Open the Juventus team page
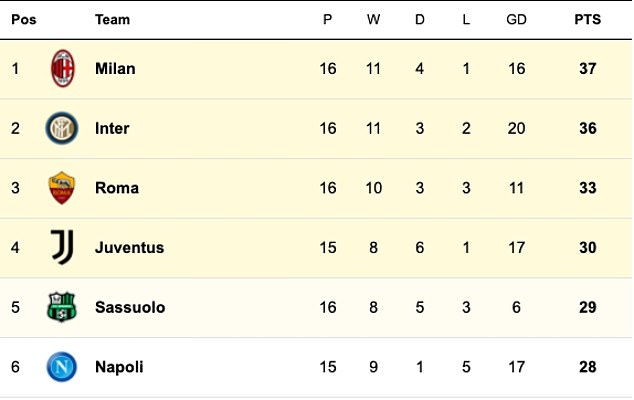 point(129,247)
